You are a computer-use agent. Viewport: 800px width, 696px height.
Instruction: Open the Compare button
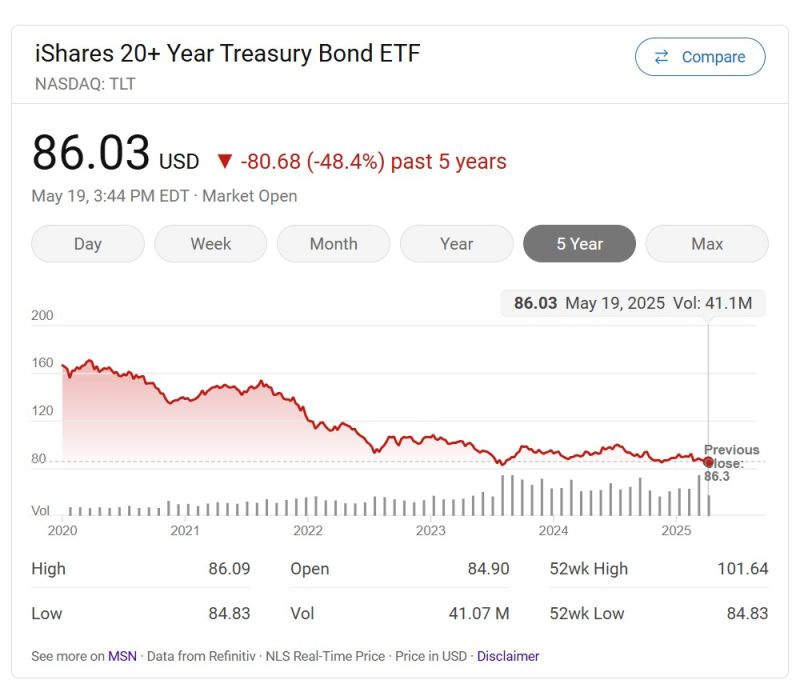click(700, 57)
